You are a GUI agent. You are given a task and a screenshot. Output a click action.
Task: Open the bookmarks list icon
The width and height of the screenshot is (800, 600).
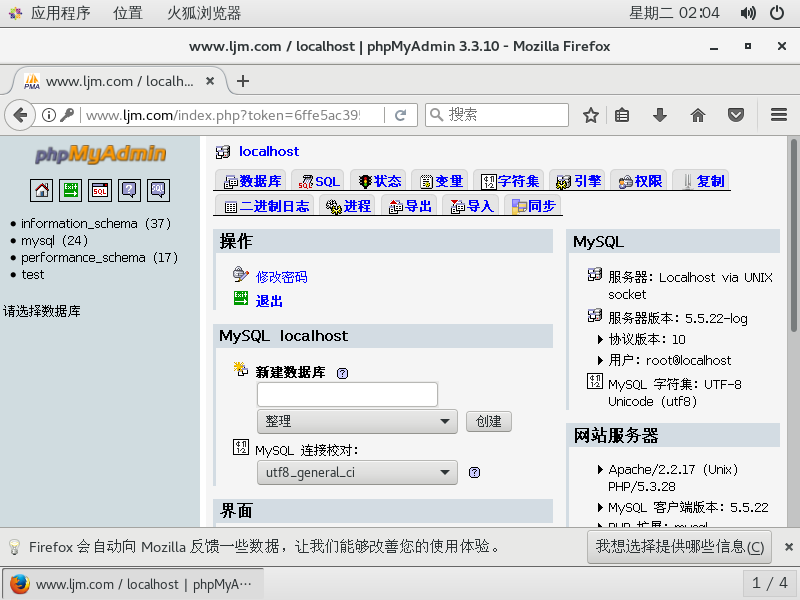pyautogui.click(x=621, y=115)
